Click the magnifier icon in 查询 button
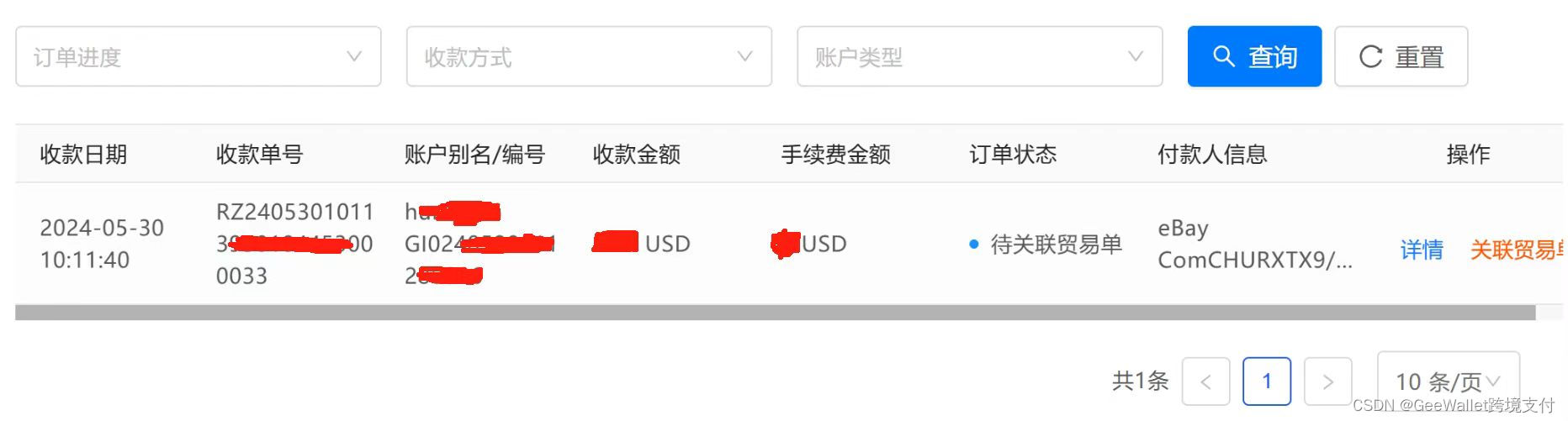The width and height of the screenshot is (1568, 421). pyautogui.click(x=1224, y=56)
